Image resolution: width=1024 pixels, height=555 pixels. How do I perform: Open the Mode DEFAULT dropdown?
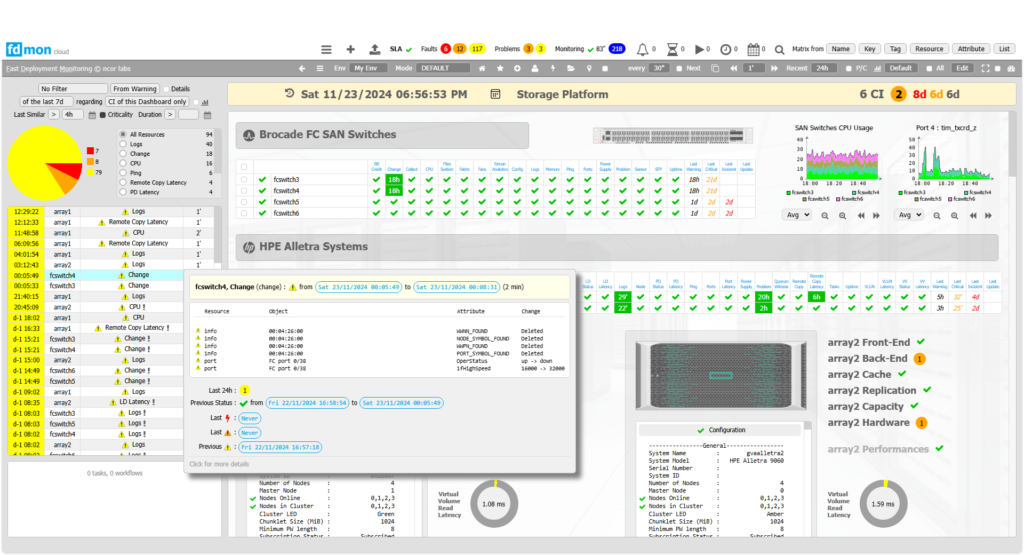coord(443,68)
